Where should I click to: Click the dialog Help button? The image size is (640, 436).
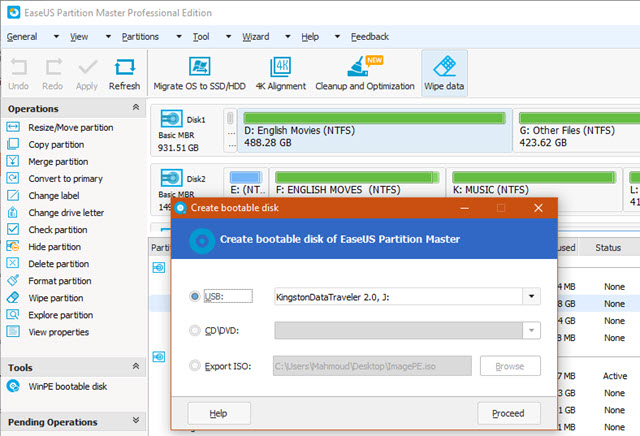219,414
